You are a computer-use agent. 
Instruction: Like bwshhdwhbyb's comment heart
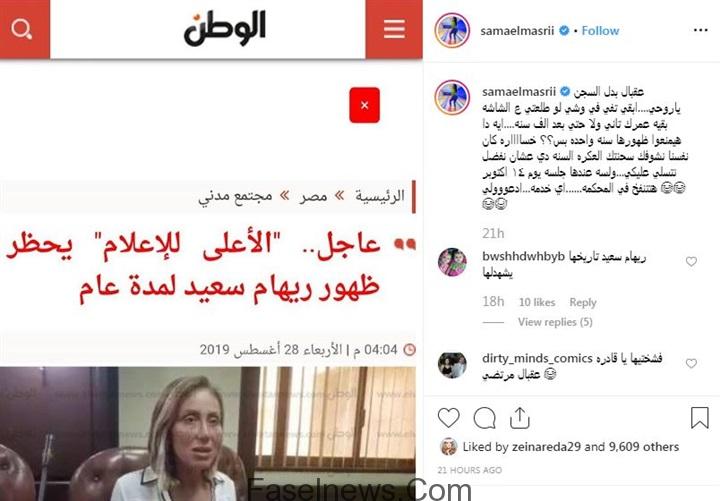pos(692,262)
